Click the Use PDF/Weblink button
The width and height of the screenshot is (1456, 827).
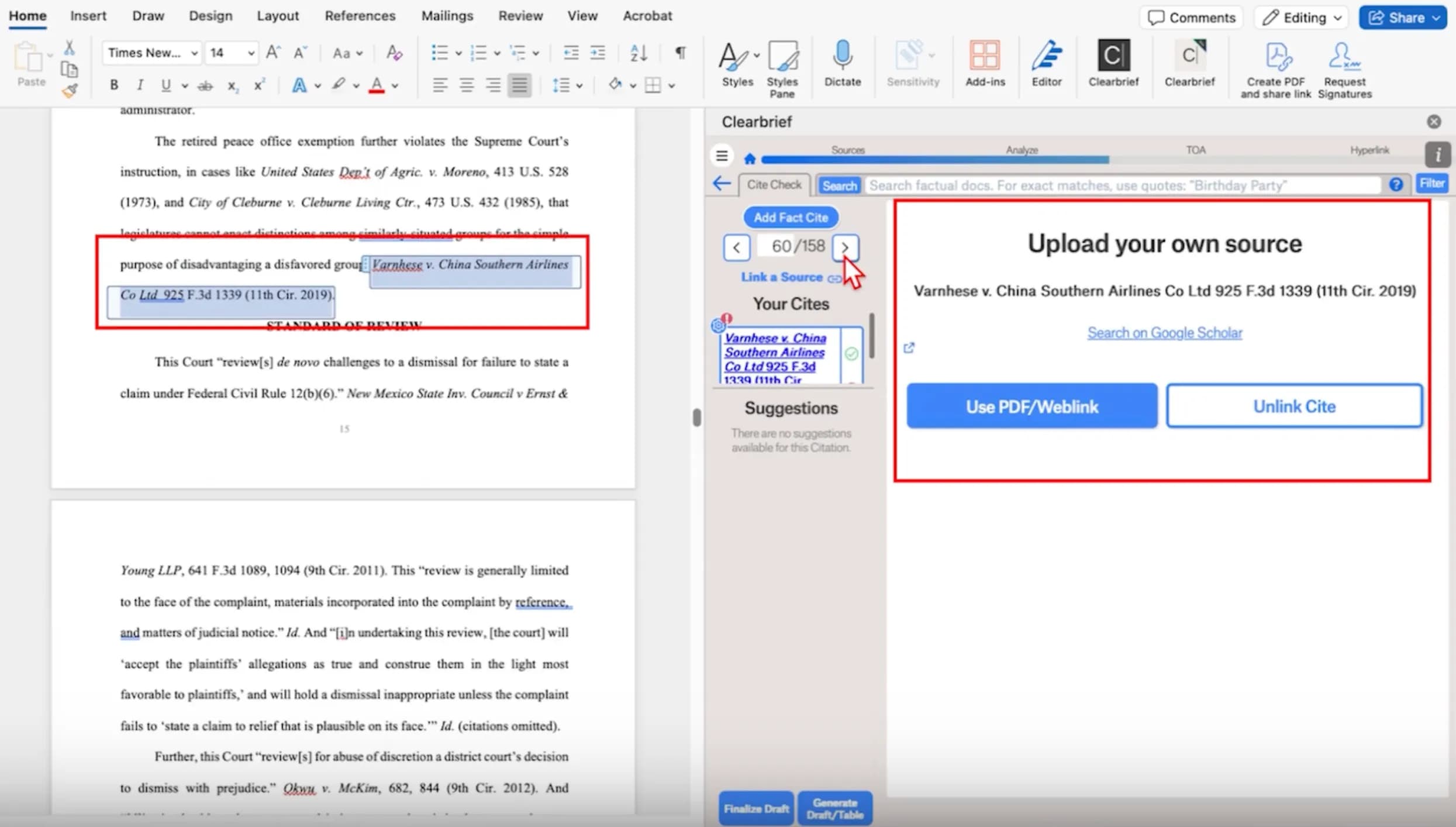tap(1031, 406)
